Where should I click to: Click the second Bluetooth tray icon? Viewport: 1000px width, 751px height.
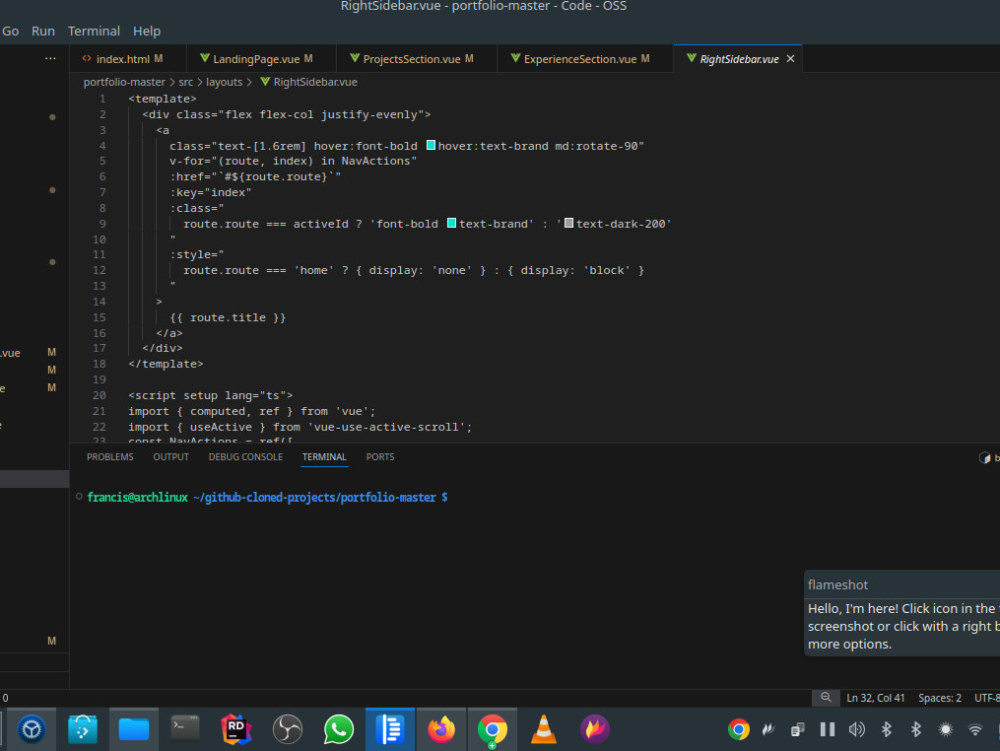(x=916, y=729)
